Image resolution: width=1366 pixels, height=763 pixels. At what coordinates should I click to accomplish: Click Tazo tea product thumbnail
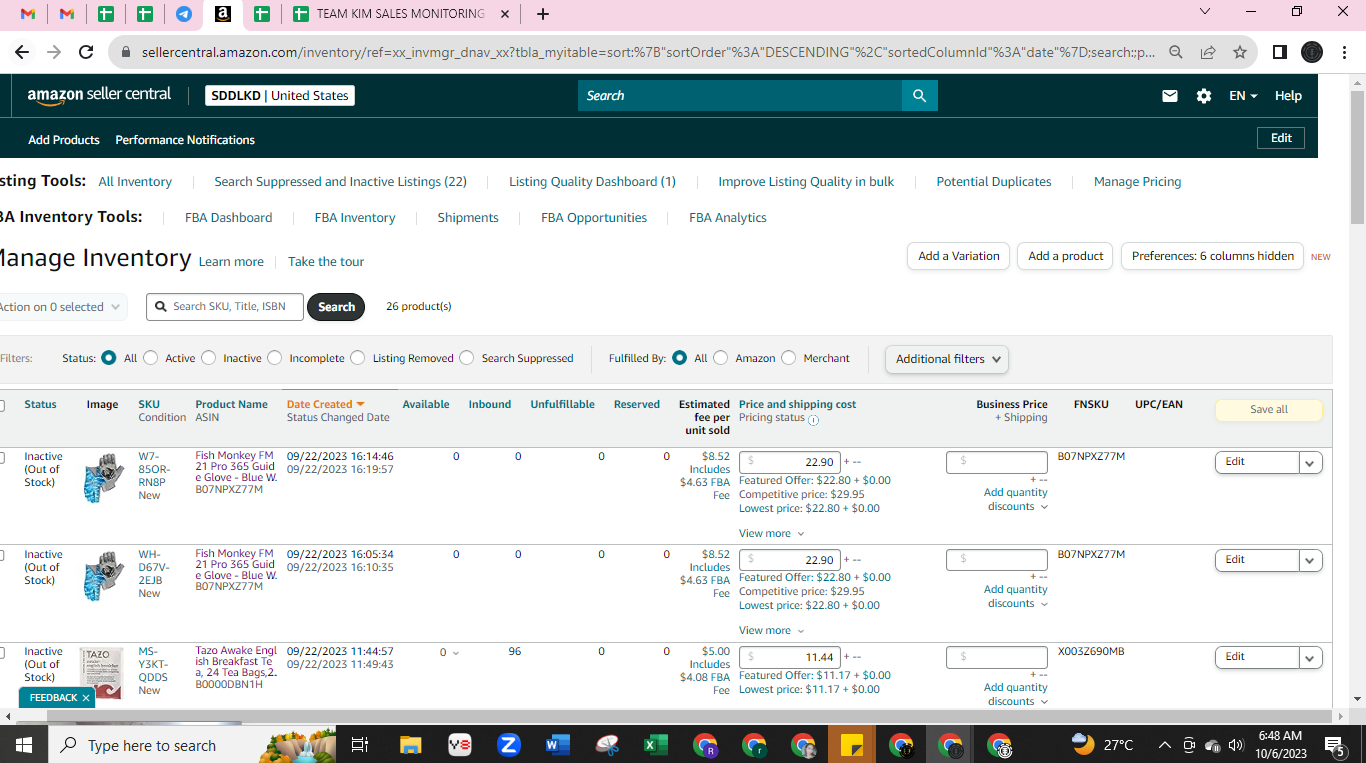tap(102, 672)
